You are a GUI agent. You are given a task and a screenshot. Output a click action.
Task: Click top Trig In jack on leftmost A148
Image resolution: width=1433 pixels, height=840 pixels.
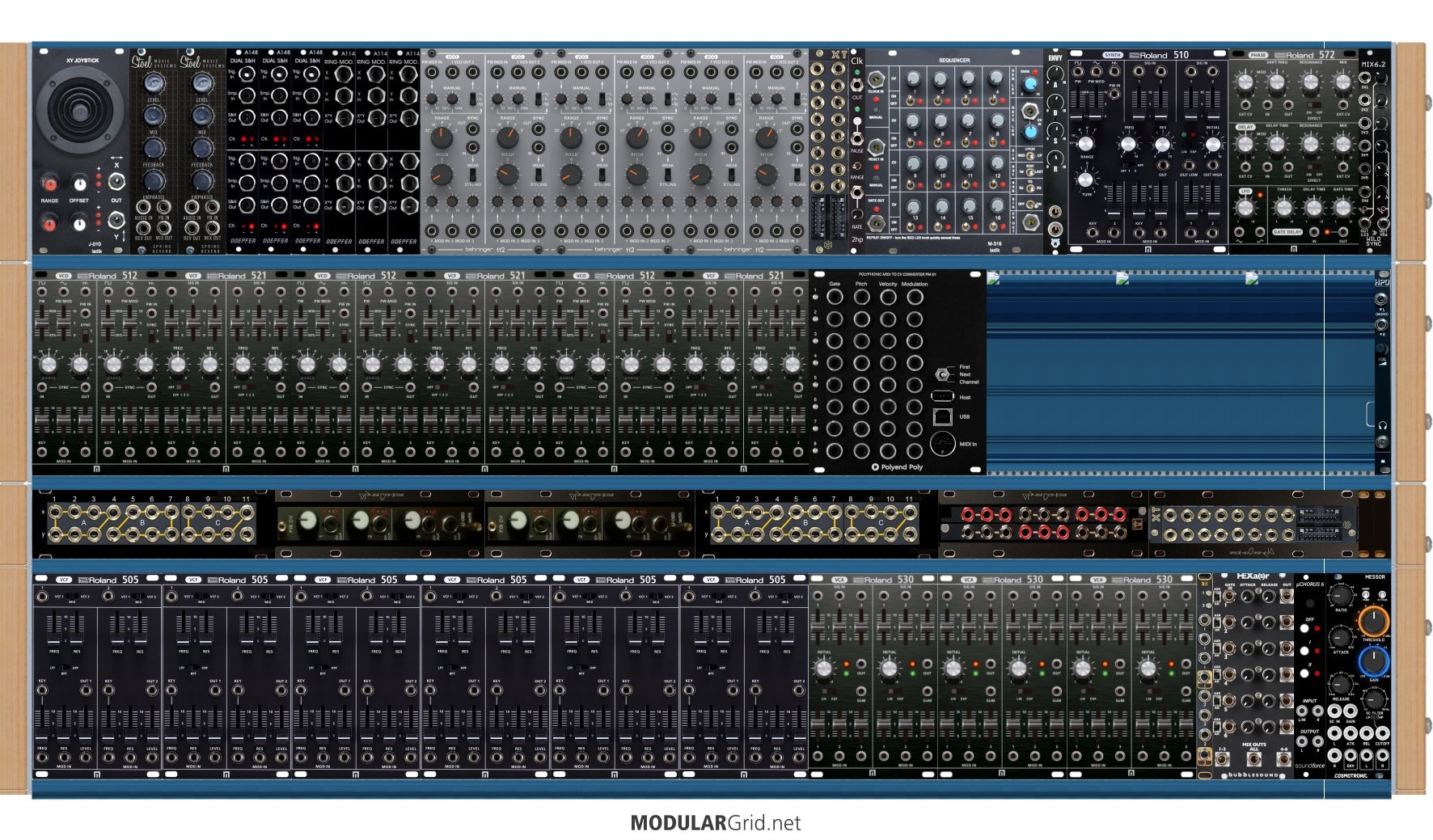click(247, 74)
